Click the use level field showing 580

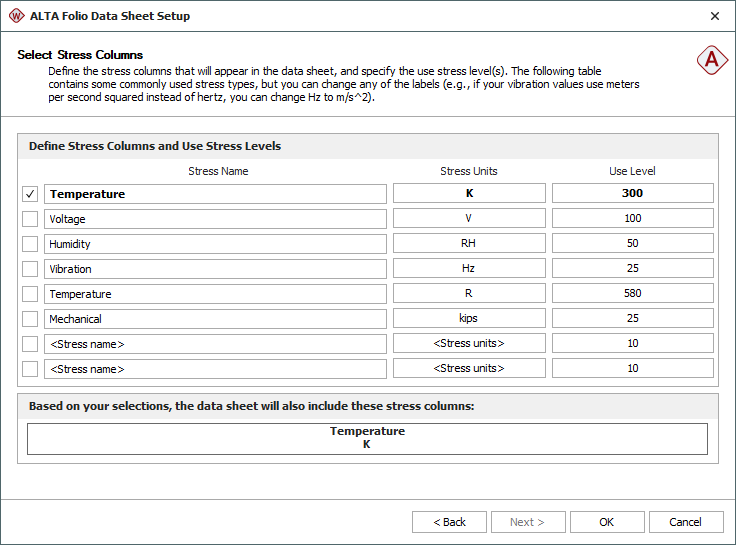tap(632, 294)
